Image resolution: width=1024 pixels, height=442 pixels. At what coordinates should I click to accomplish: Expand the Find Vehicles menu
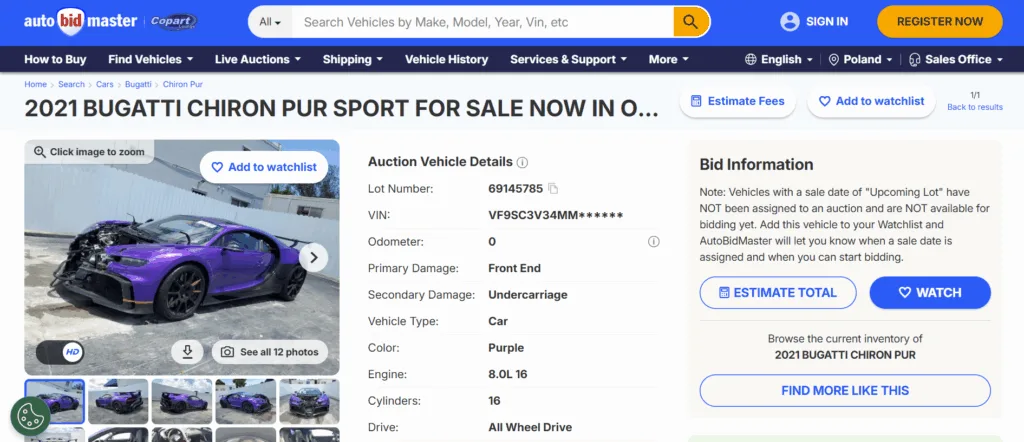(x=151, y=59)
